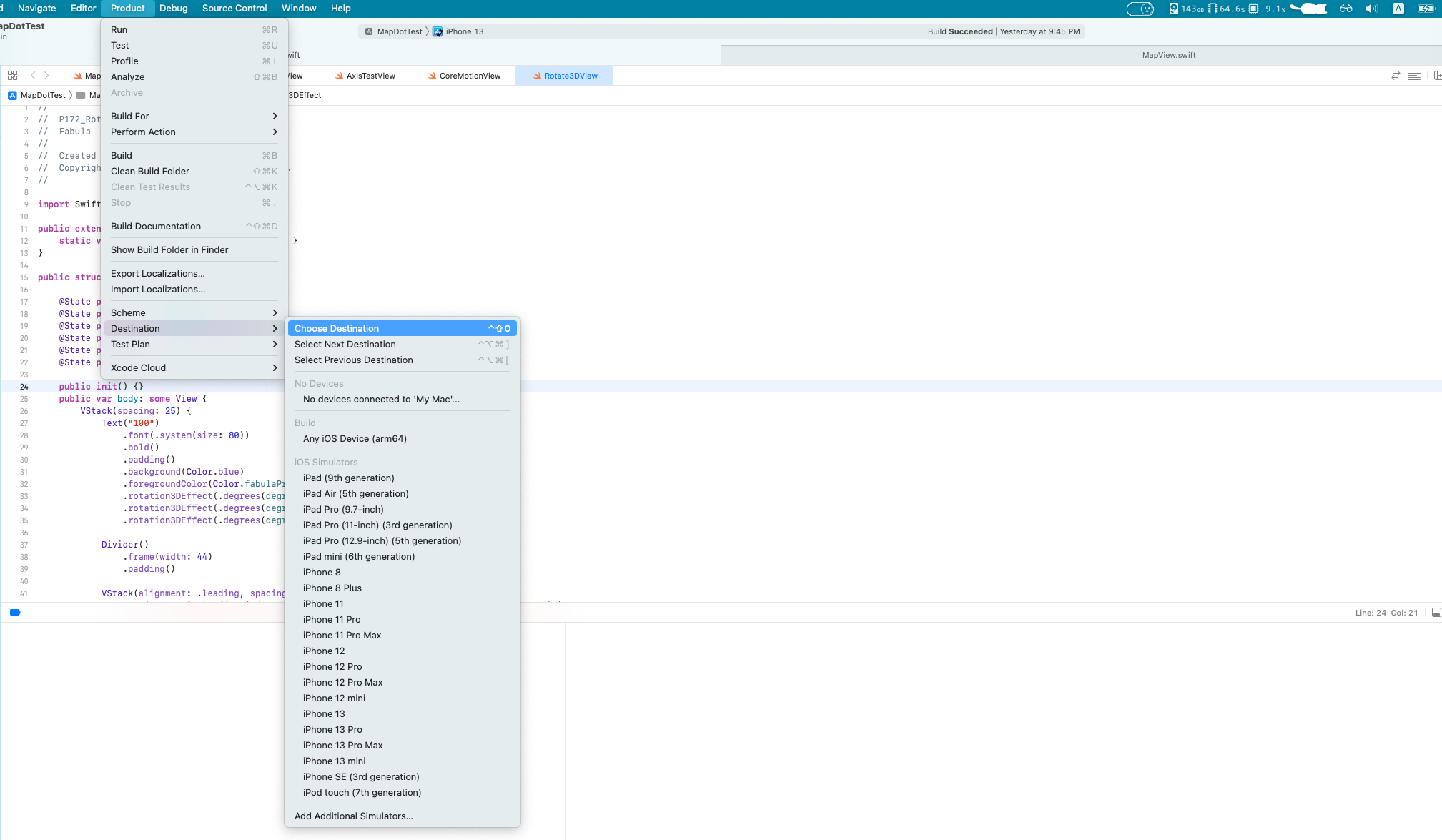The image size is (1442, 840).
Task: Click Add Additional Simulators…
Action: (353, 816)
